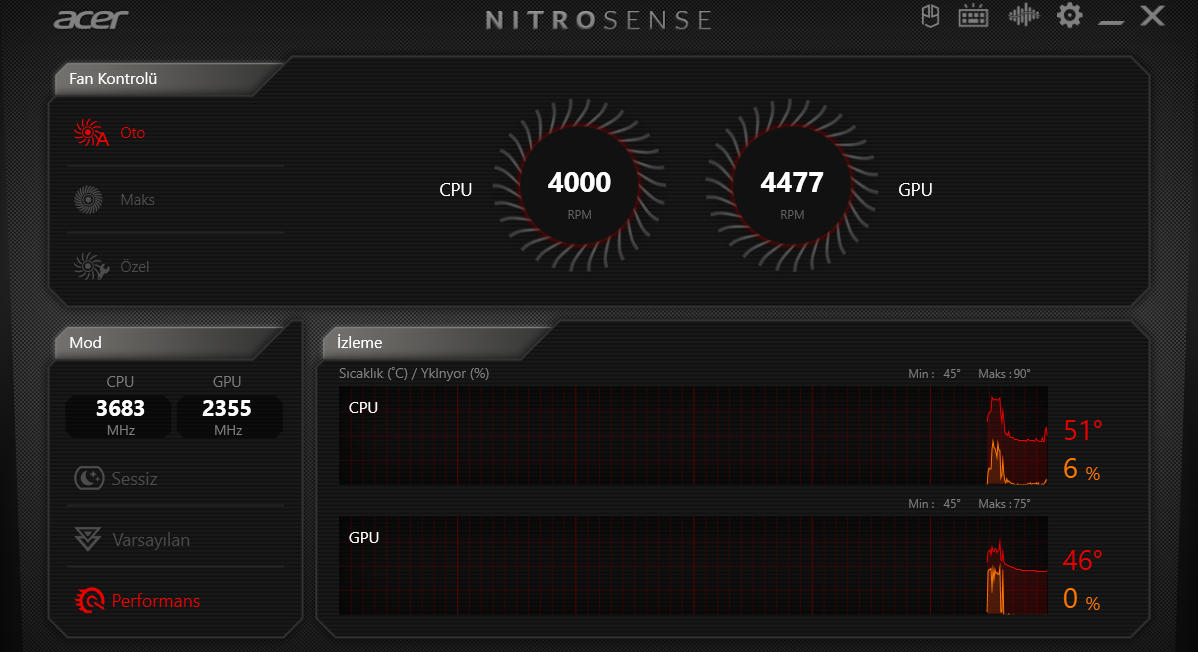Close the NitroSense window
Image resolution: width=1198 pixels, height=652 pixels.
[1152, 16]
